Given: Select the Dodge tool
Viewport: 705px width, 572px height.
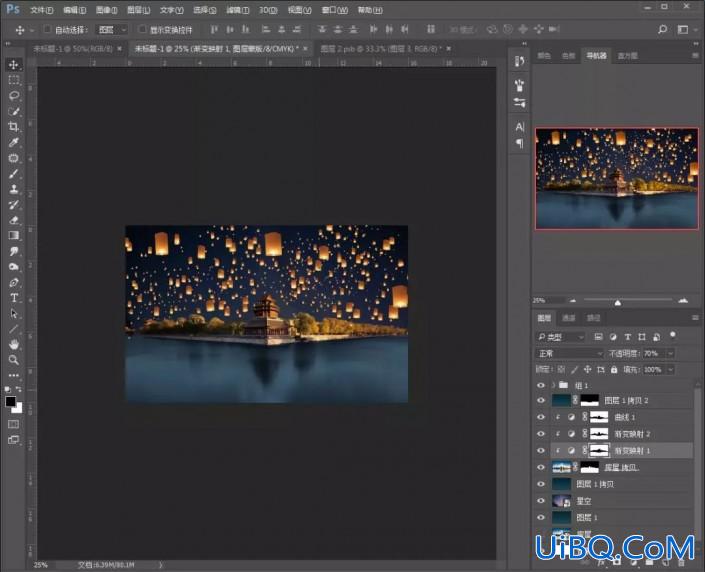Looking at the screenshot, I should 13,267.
